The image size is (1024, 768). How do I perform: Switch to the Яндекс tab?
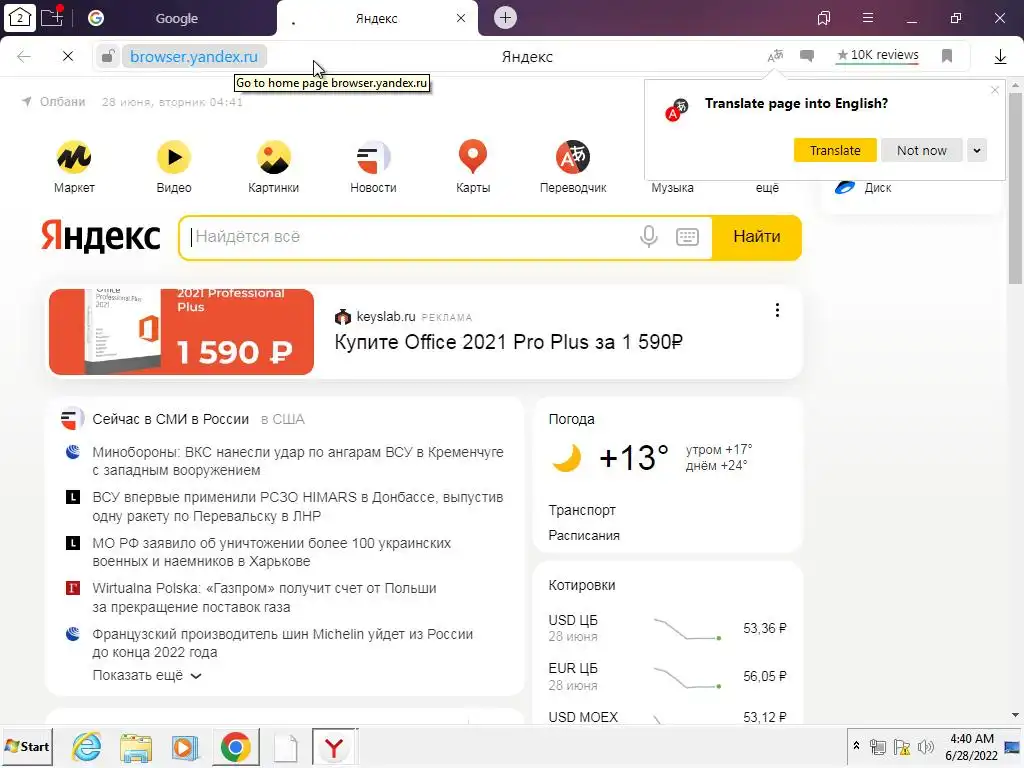(377, 18)
